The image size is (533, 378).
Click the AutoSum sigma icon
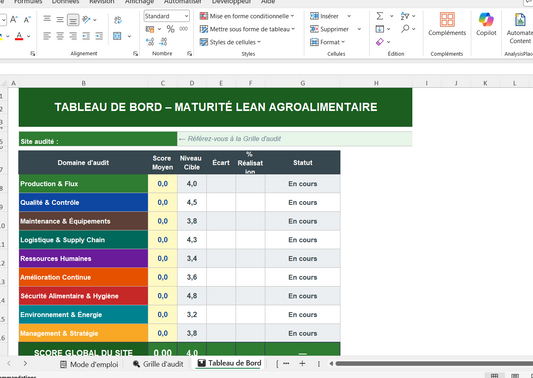(x=380, y=16)
